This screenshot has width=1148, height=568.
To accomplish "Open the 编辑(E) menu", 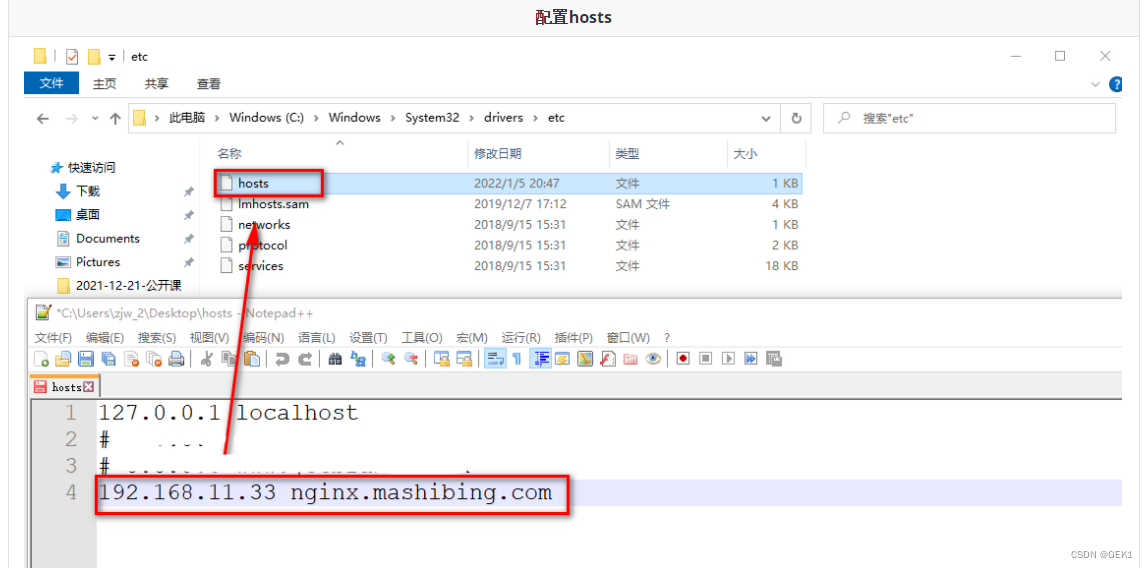I will tap(105, 337).
